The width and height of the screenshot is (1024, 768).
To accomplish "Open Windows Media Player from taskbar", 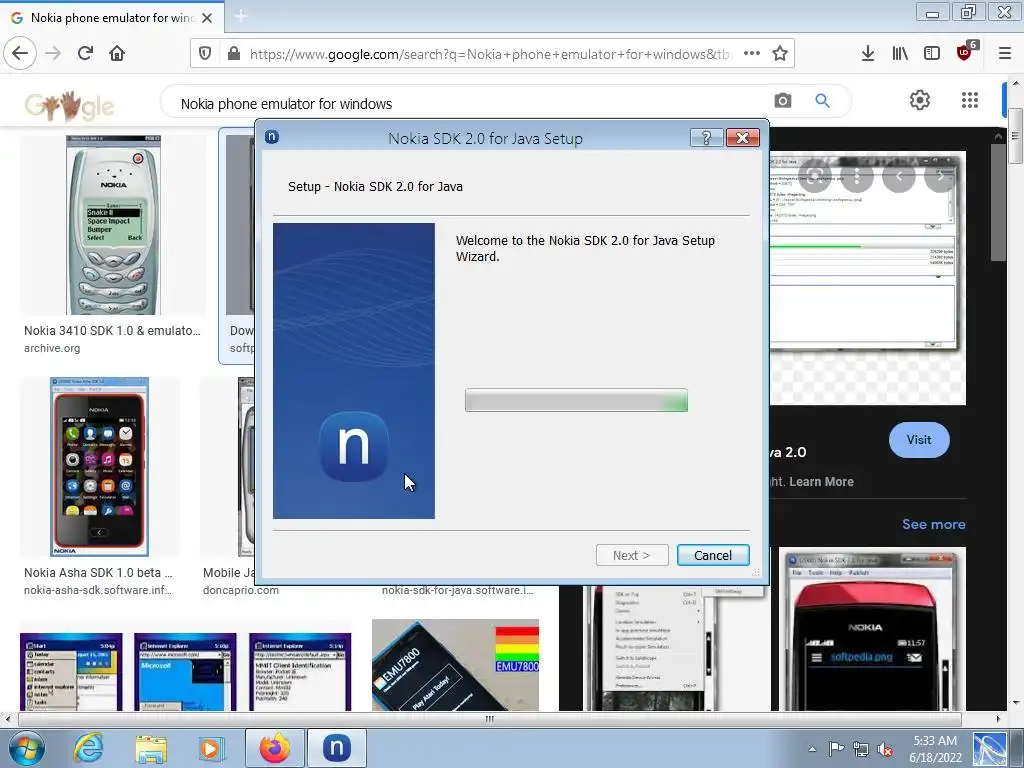I will [210, 748].
